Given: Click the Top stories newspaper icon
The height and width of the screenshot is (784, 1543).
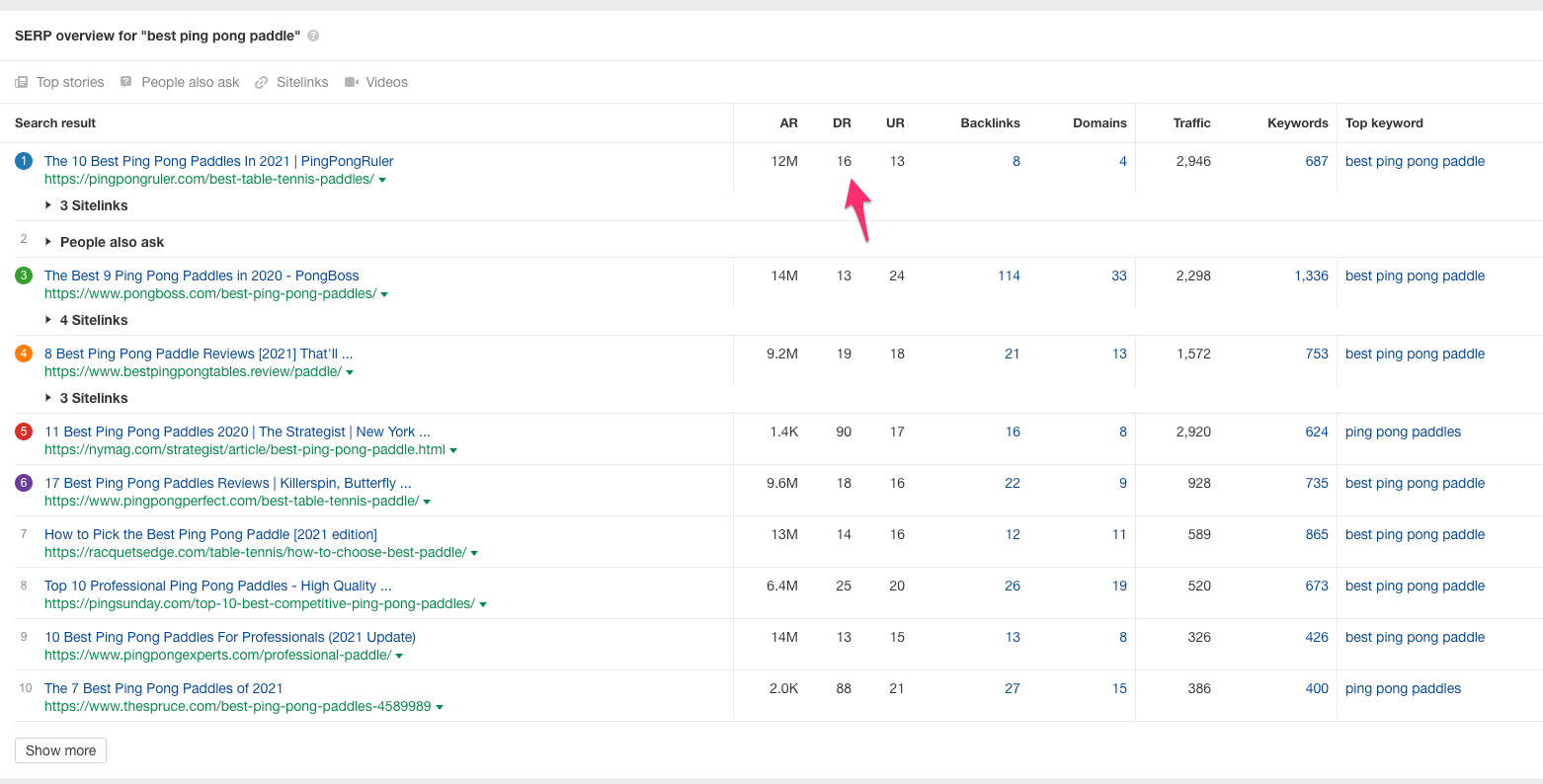Looking at the screenshot, I should coord(22,82).
